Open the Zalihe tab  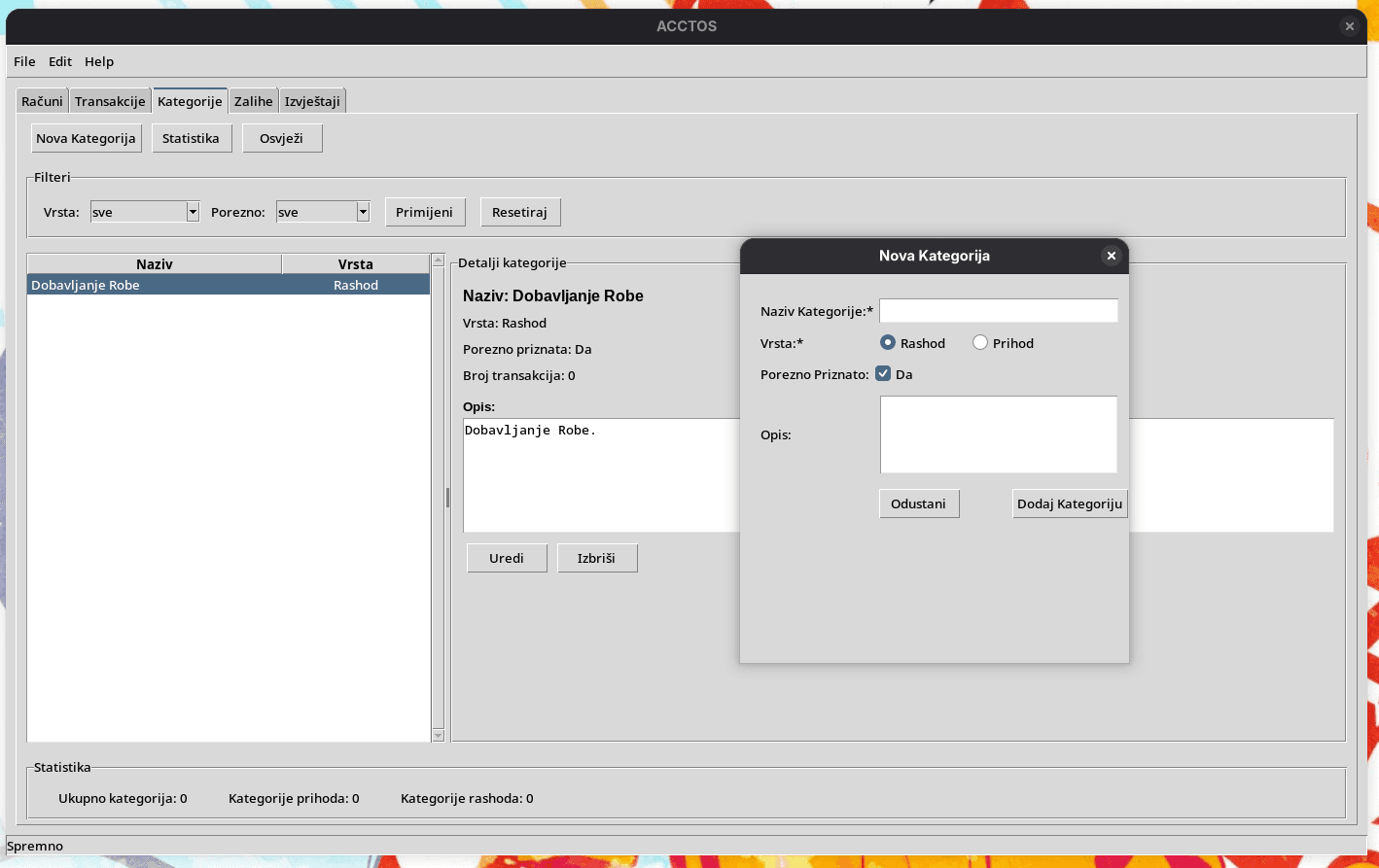tap(253, 101)
